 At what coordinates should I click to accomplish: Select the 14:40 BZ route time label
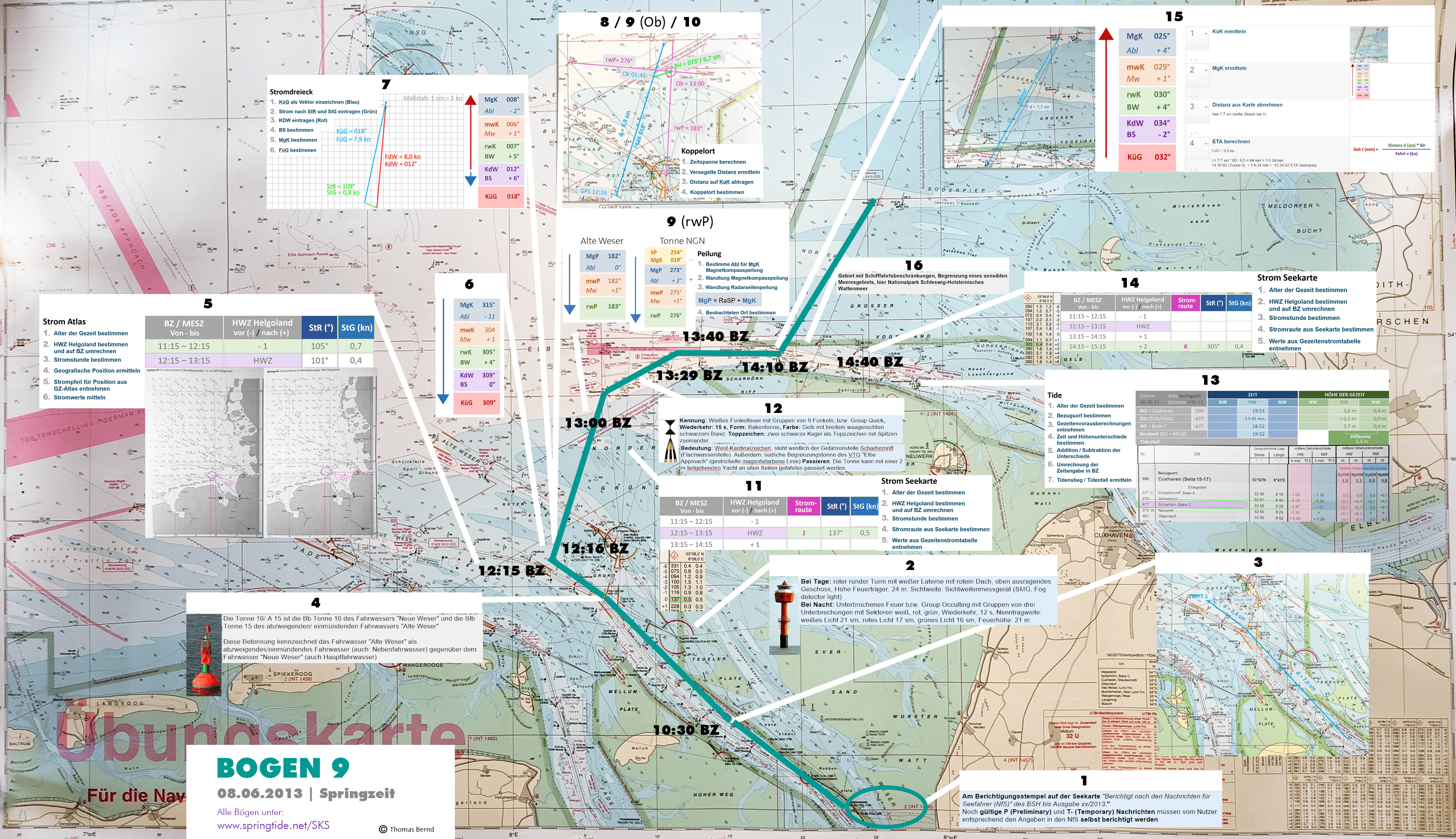870,361
